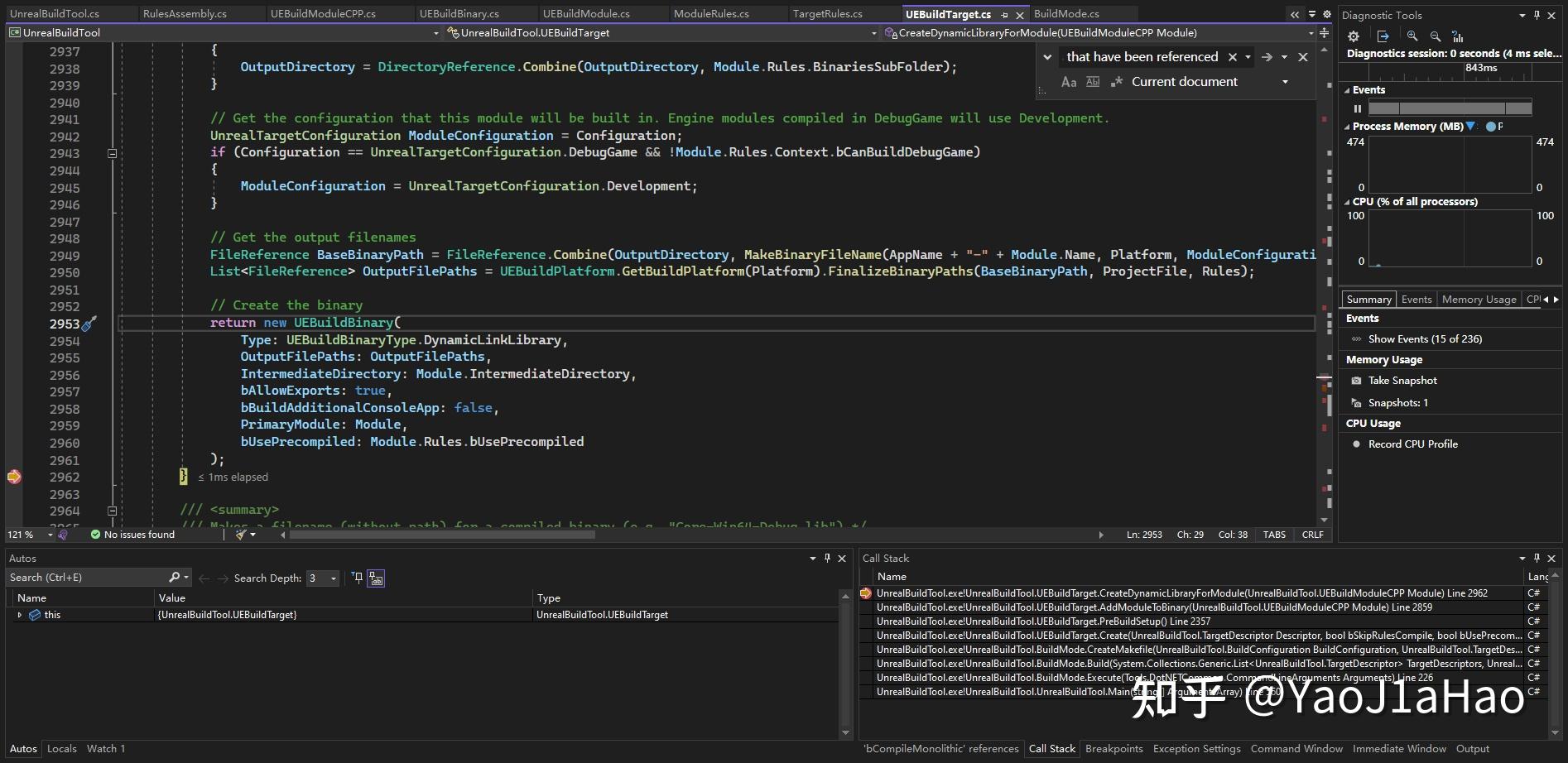Click the editor horizontal scrollbar
This screenshot has height=763, width=1568.
click(x=441, y=535)
